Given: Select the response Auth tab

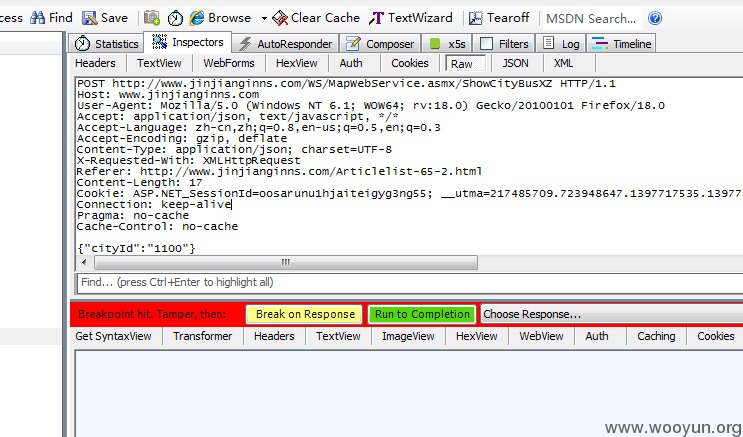Looking at the screenshot, I should coord(597,336).
